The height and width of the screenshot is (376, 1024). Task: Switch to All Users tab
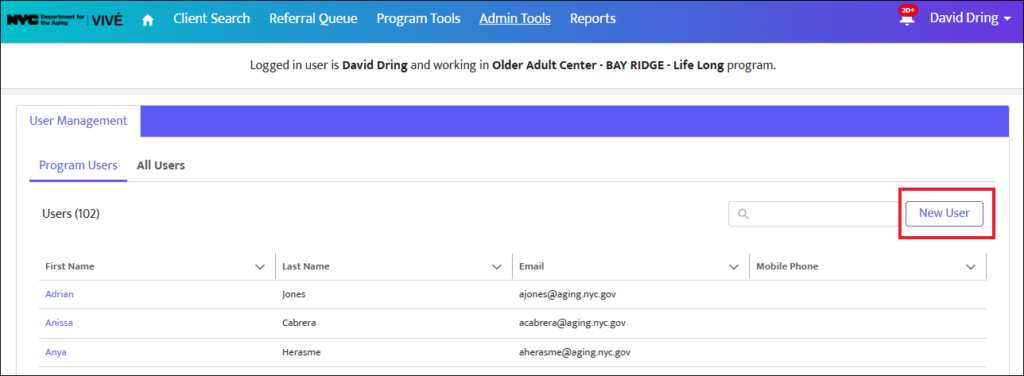[x=161, y=165]
